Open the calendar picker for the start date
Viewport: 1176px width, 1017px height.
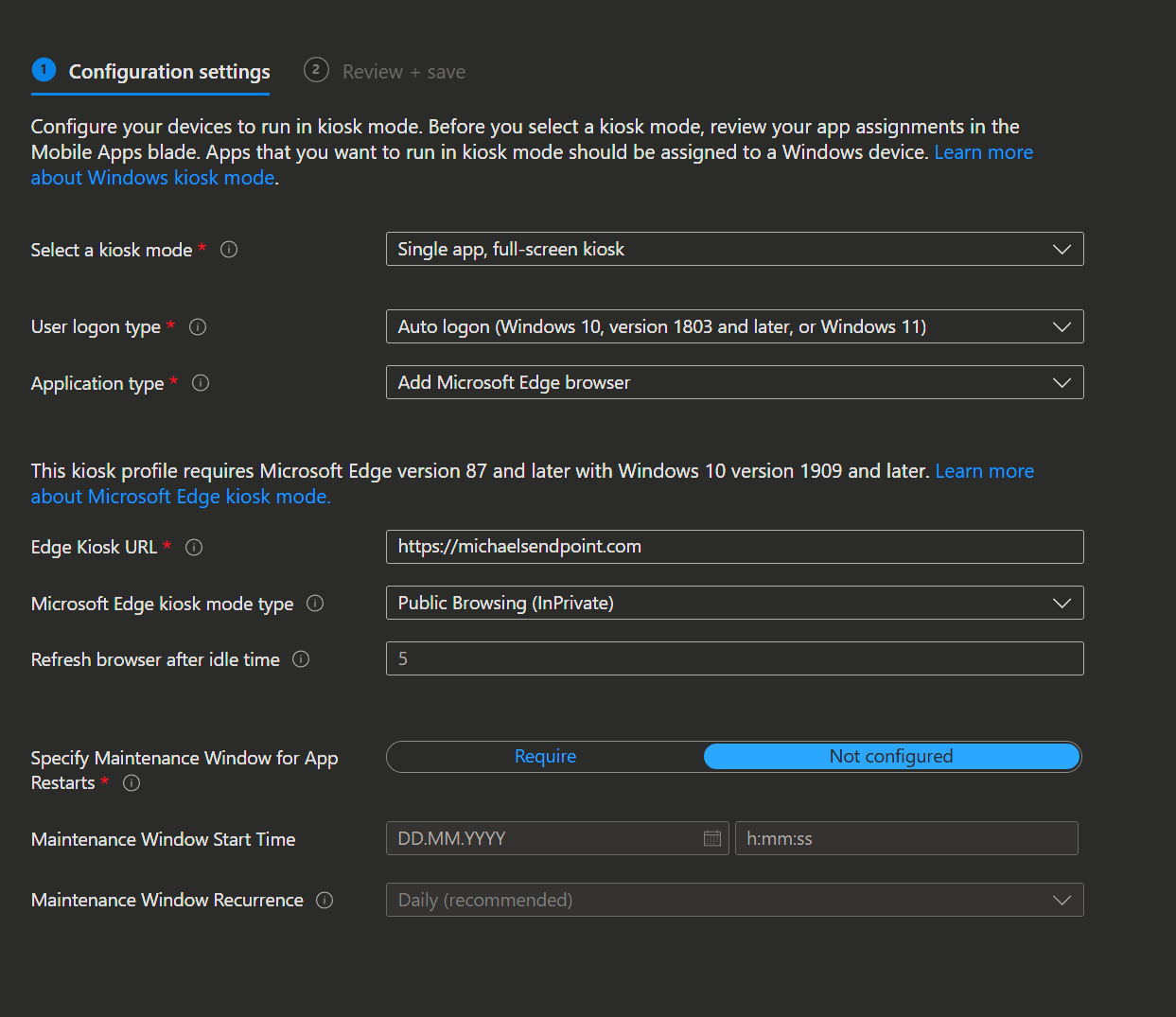[x=711, y=838]
